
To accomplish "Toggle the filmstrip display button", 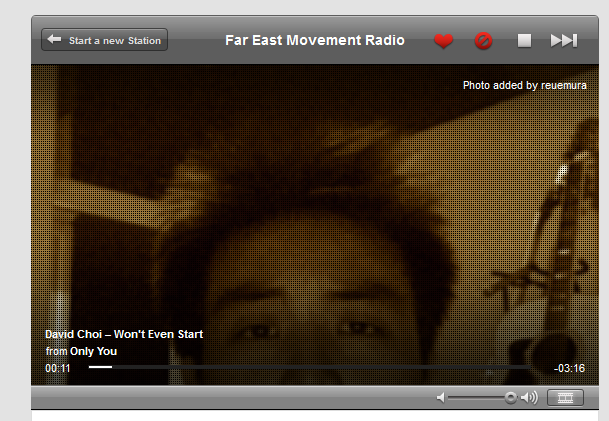I will point(565,397).
